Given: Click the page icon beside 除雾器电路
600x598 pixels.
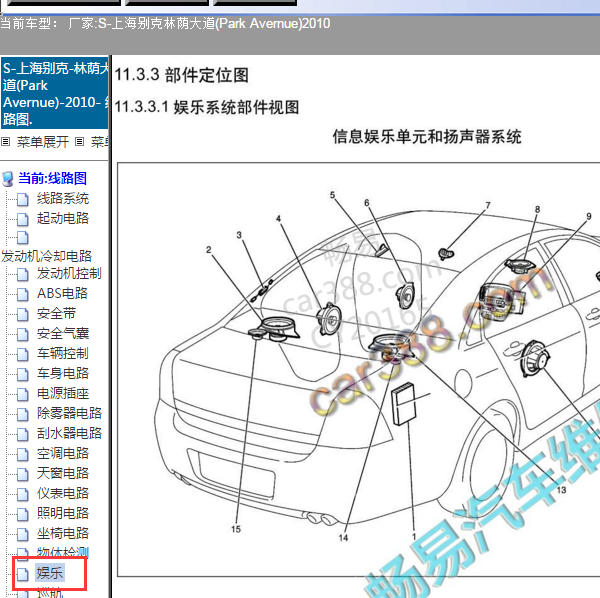Looking at the screenshot, I should [23, 414].
